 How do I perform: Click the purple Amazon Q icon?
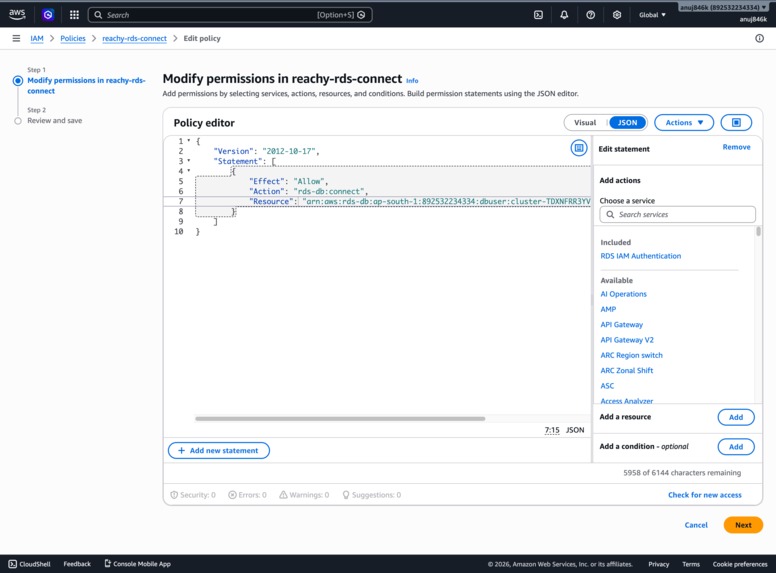click(x=48, y=15)
